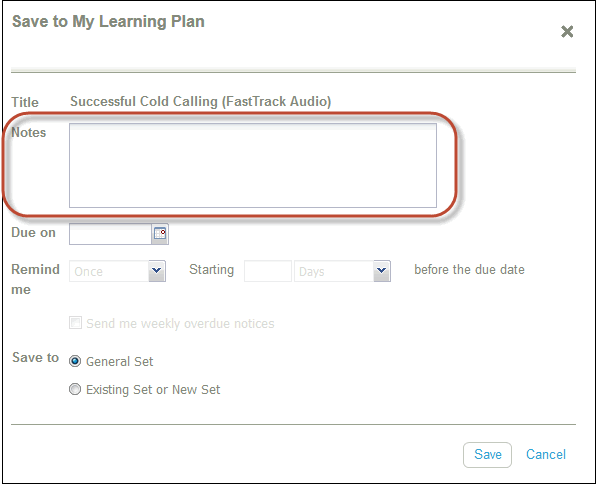Click the Save button
The image size is (596, 484).
point(487,455)
